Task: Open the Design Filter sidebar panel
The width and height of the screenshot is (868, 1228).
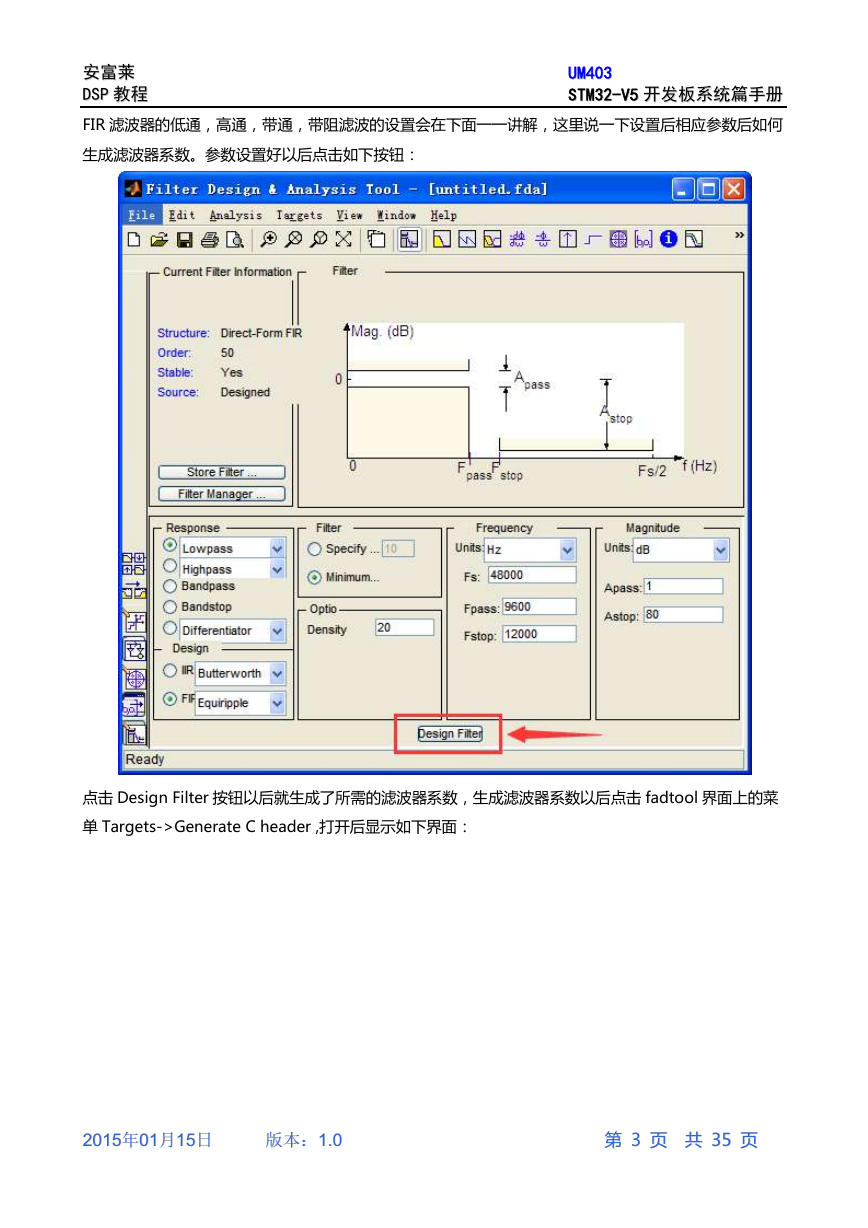Action: (x=134, y=735)
